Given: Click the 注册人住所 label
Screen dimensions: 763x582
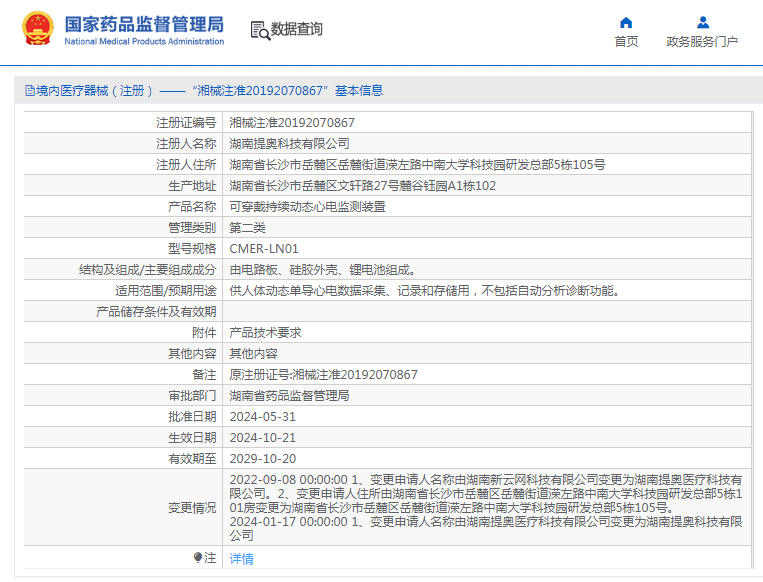Looking at the screenshot, I should (x=186, y=164).
